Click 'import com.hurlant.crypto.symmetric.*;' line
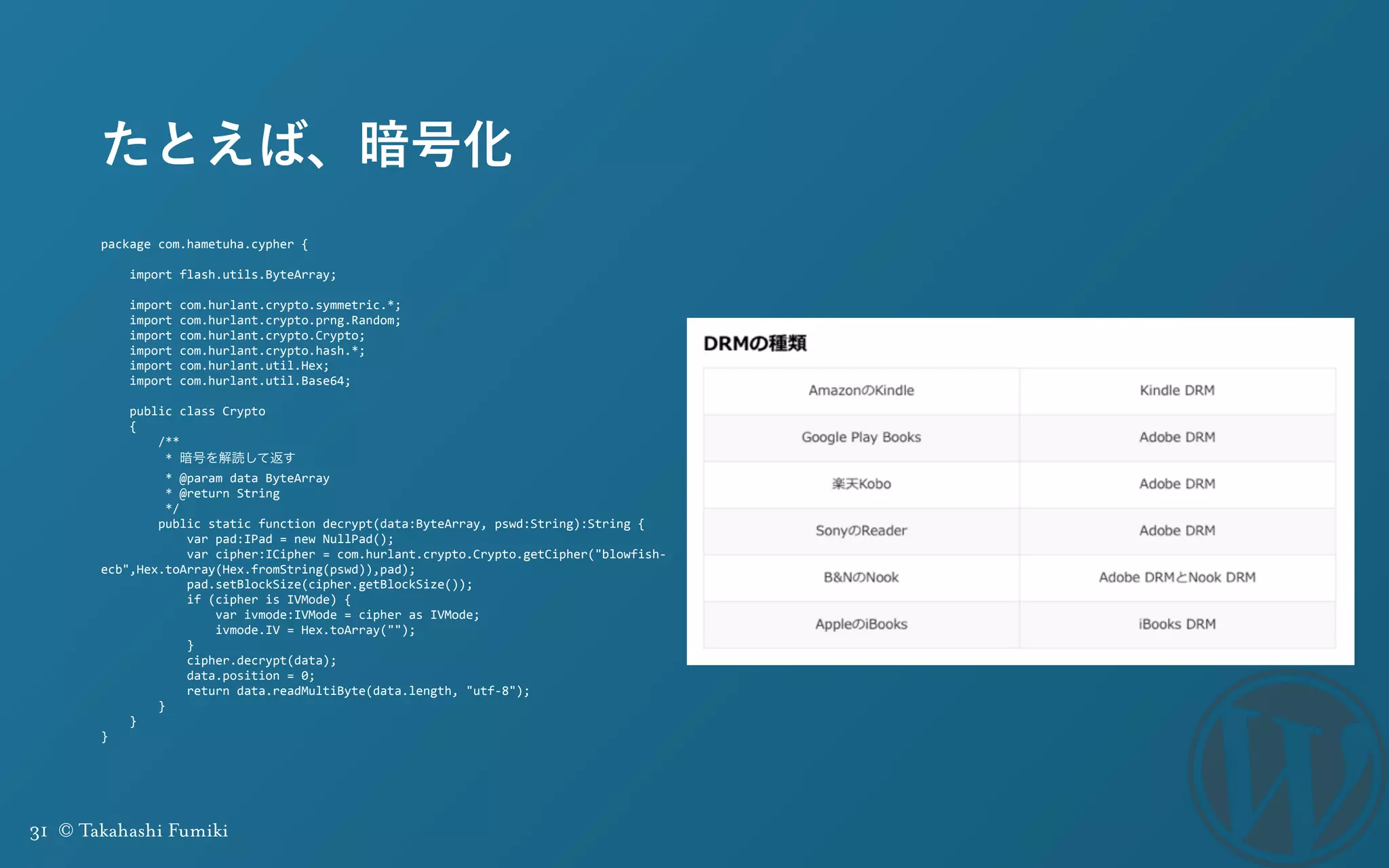The width and height of the screenshot is (1389, 868). 265,305
